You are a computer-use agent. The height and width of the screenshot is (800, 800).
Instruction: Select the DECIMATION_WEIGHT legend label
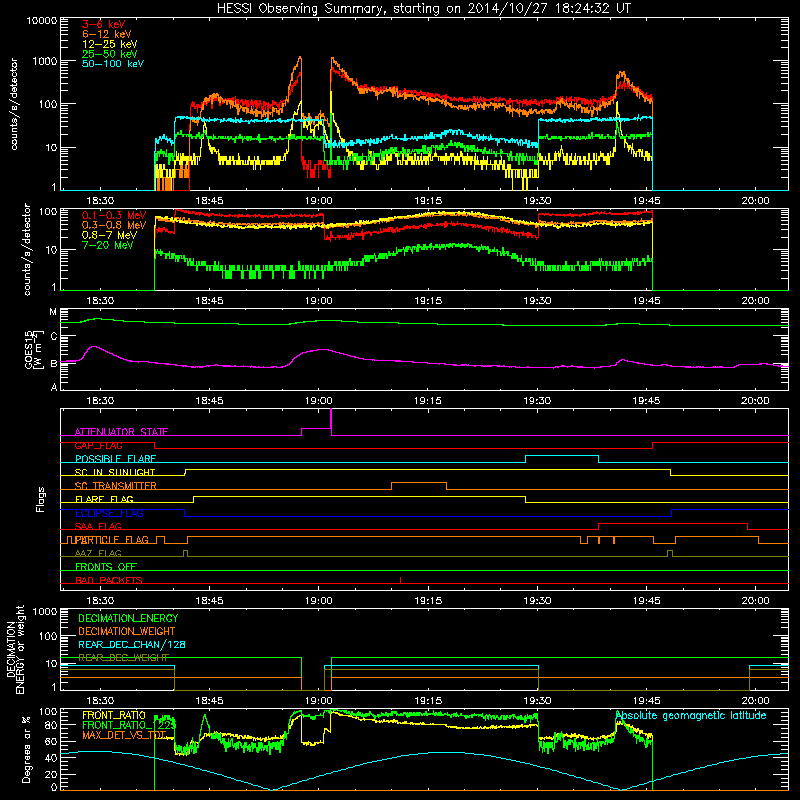[127, 632]
